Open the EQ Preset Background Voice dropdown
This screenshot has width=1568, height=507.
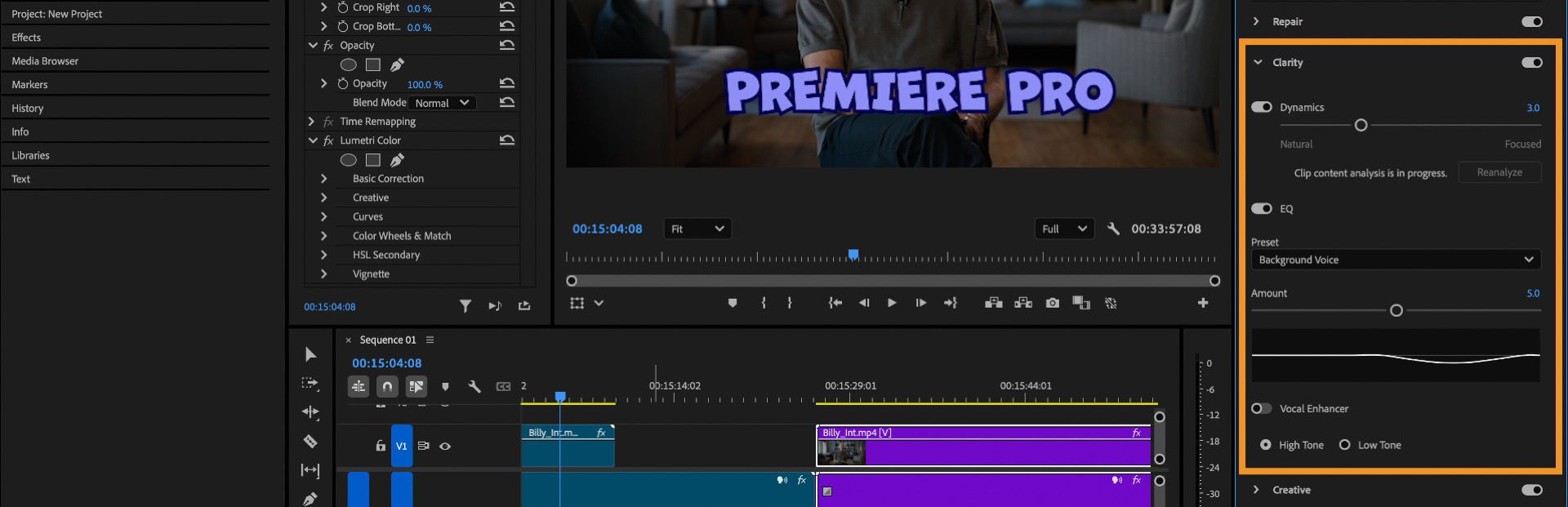1396,260
